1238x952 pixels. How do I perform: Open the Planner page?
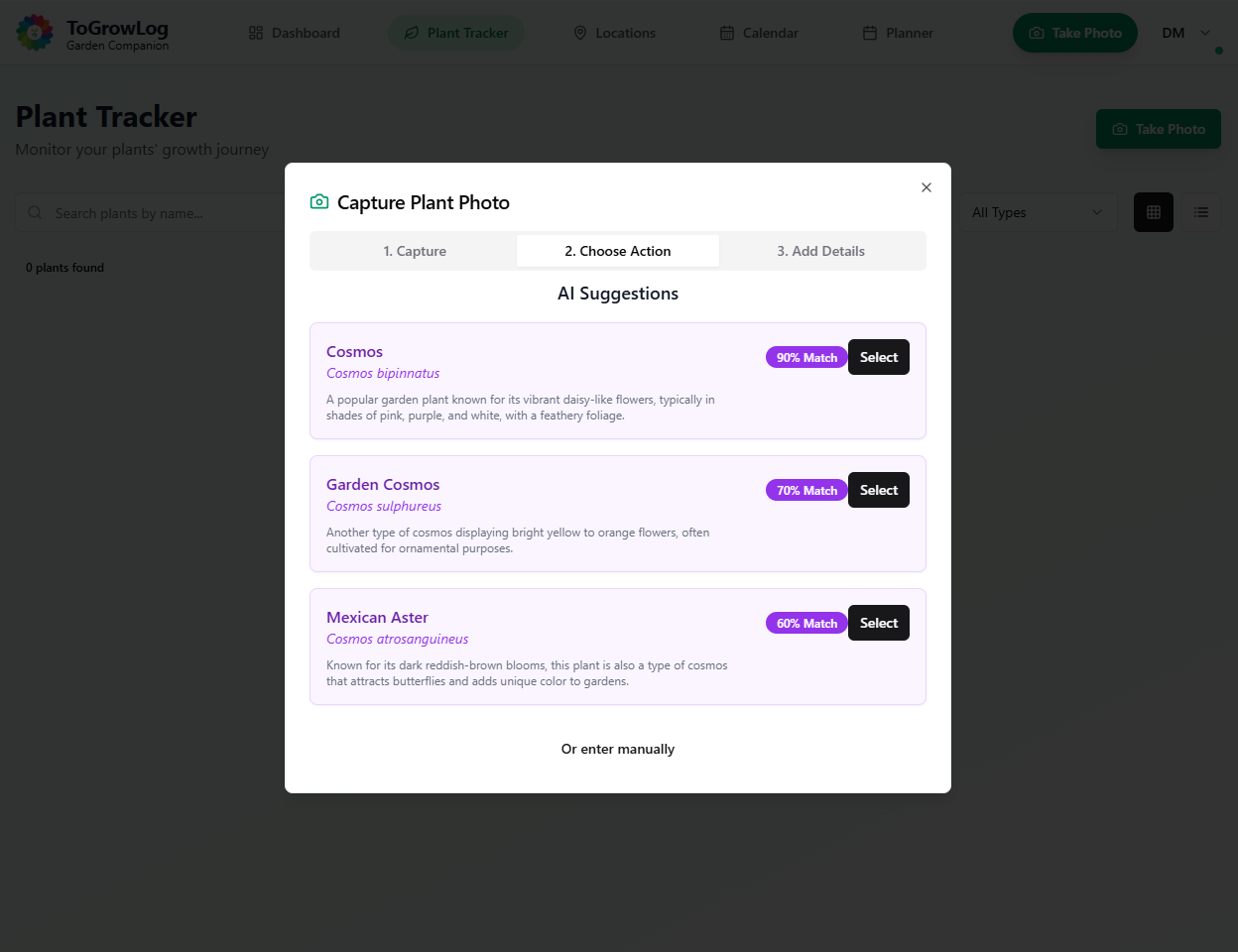(898, 33)
